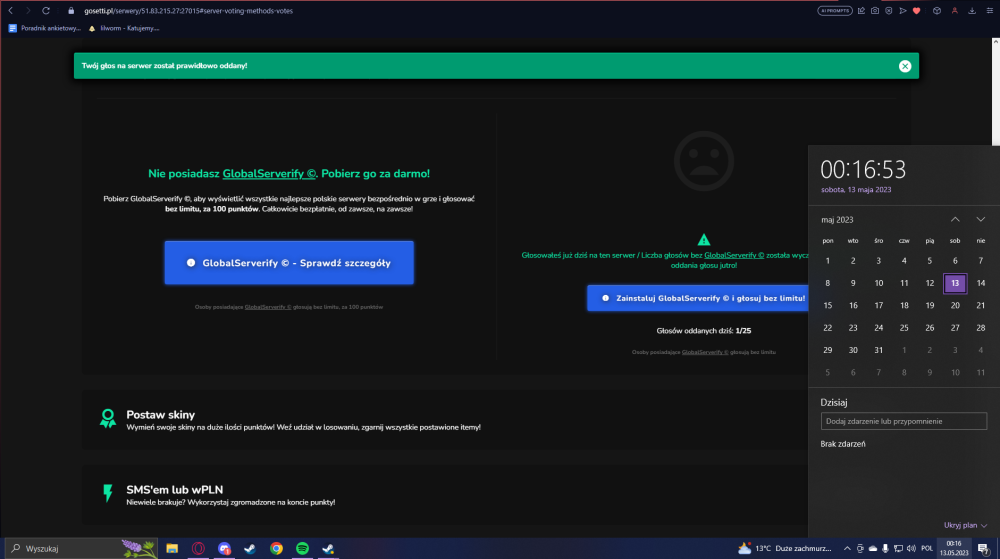Click 'GlobalServerify © - Sprawdź szczegóły' button
1000x559 pixels.
click(289, 263)
